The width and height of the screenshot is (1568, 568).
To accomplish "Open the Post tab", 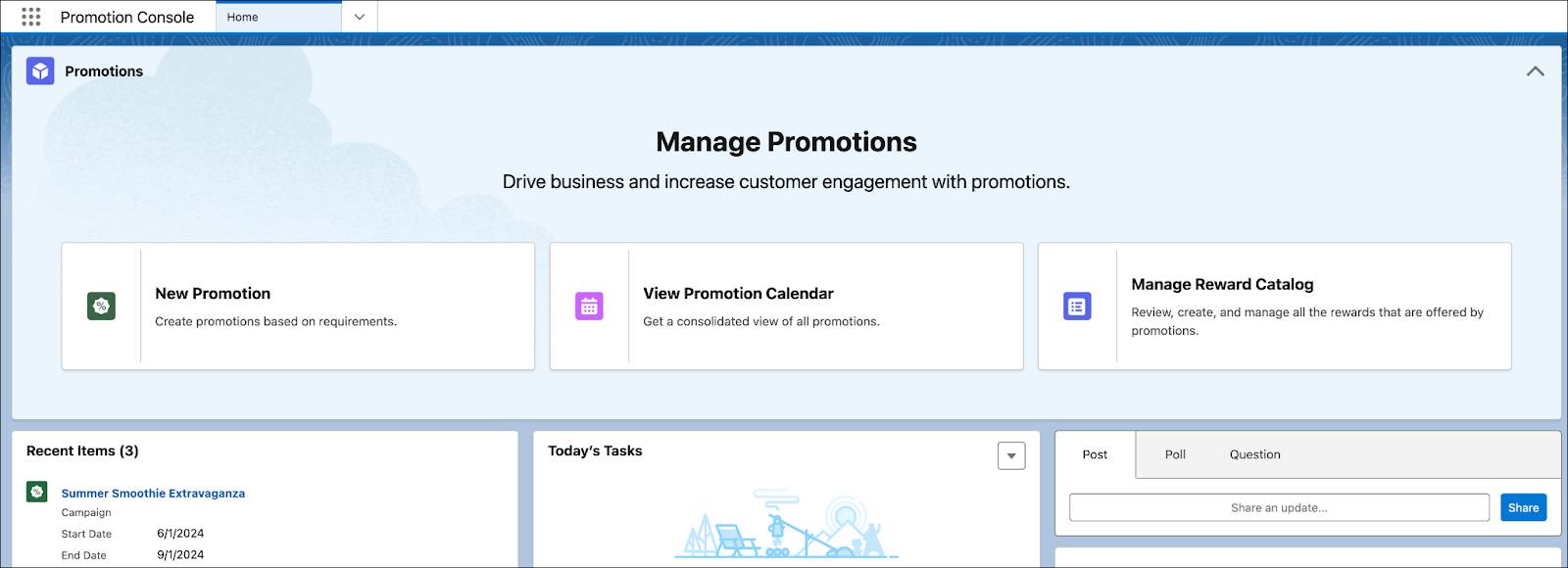I will [x=1095, y=454].
